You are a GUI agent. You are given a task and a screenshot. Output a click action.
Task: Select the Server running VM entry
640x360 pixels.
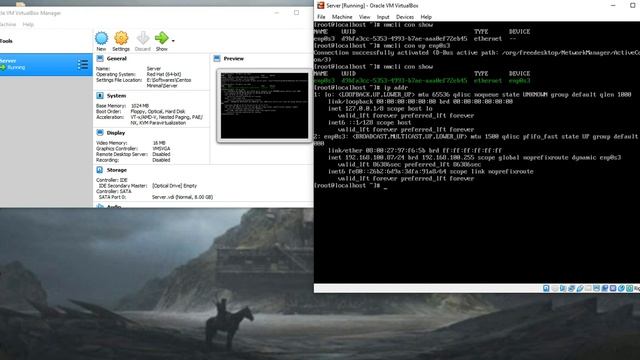coord(46,64)
